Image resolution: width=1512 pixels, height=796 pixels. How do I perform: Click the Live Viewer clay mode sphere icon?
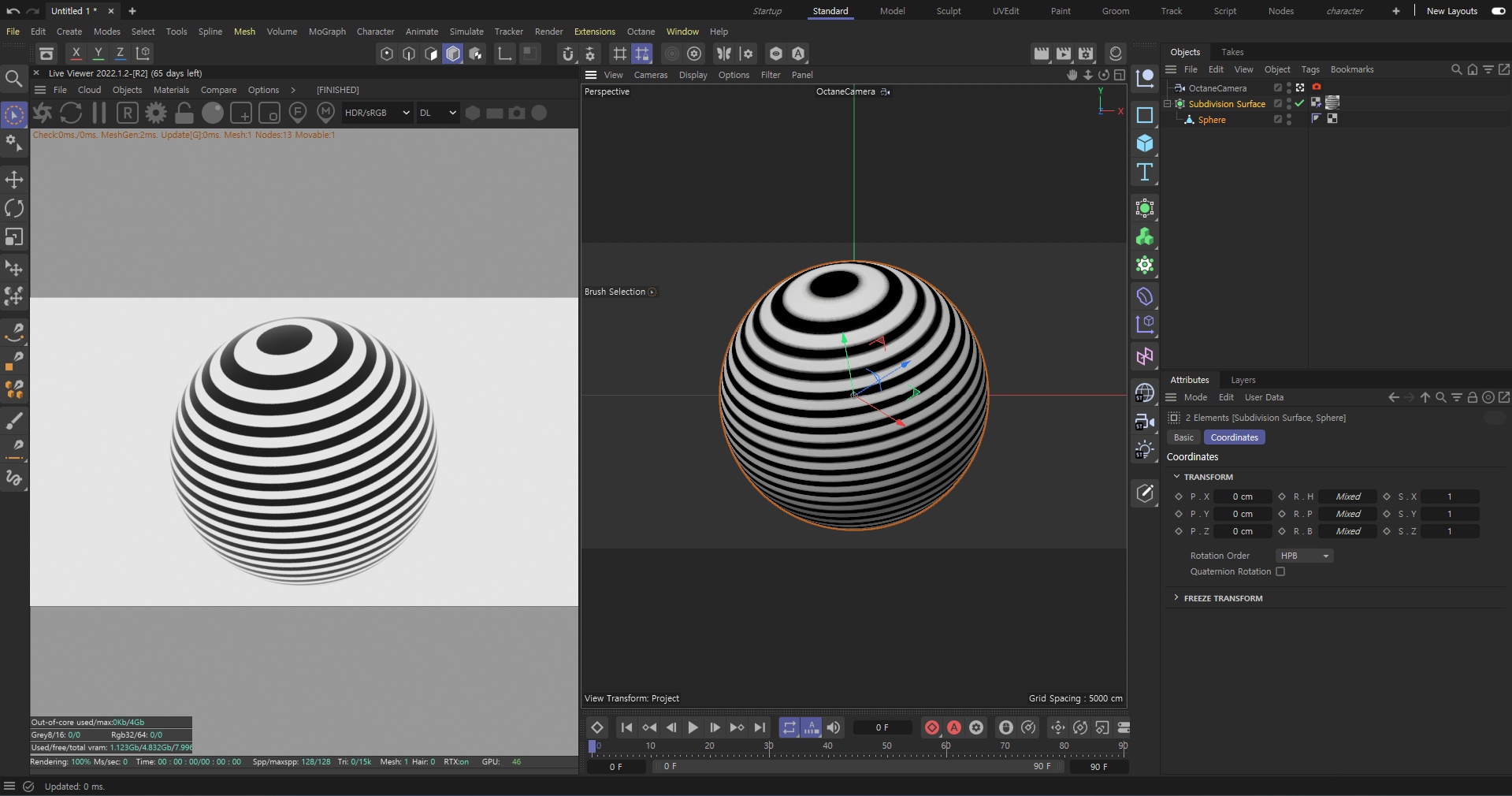213,113
